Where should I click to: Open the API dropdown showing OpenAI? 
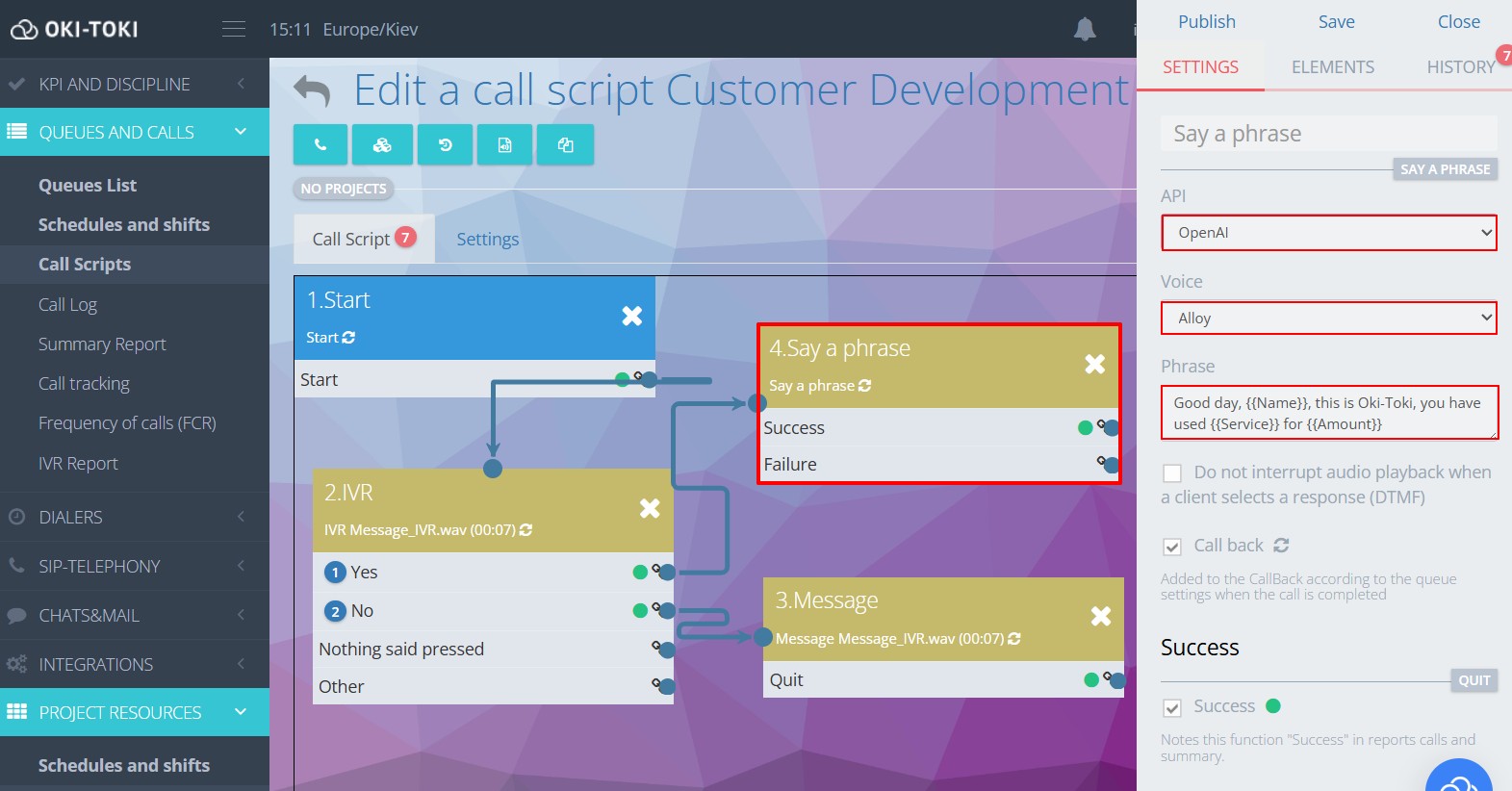pos(1328,233)
